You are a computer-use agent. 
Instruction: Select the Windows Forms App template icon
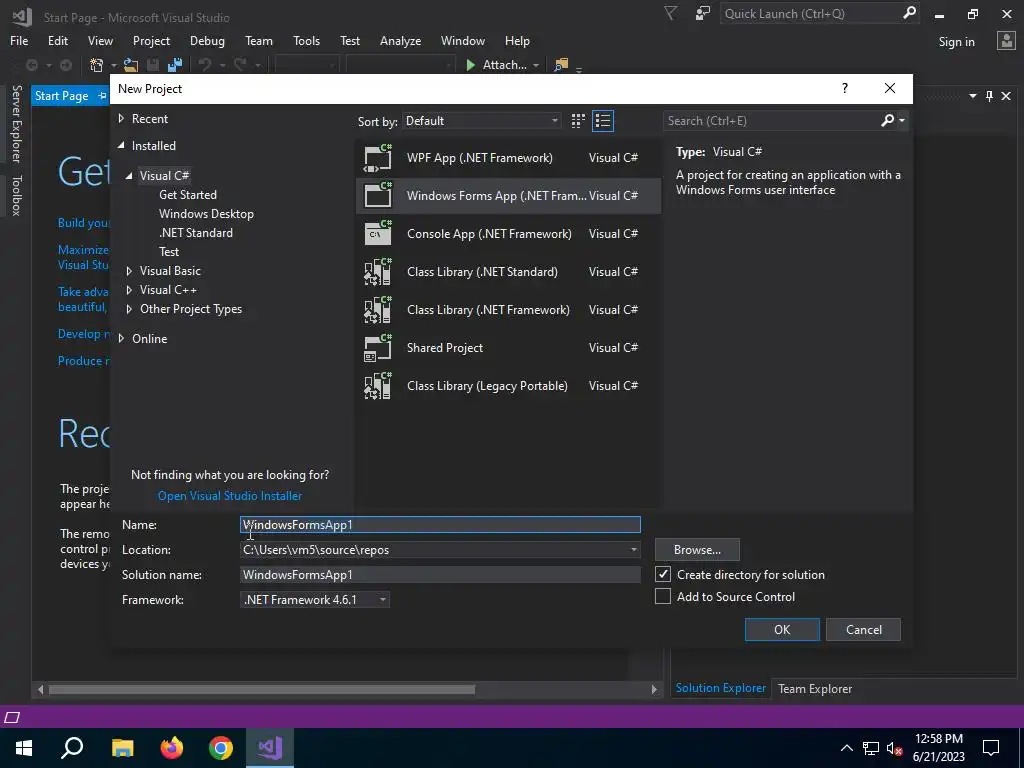coord(378,196)
